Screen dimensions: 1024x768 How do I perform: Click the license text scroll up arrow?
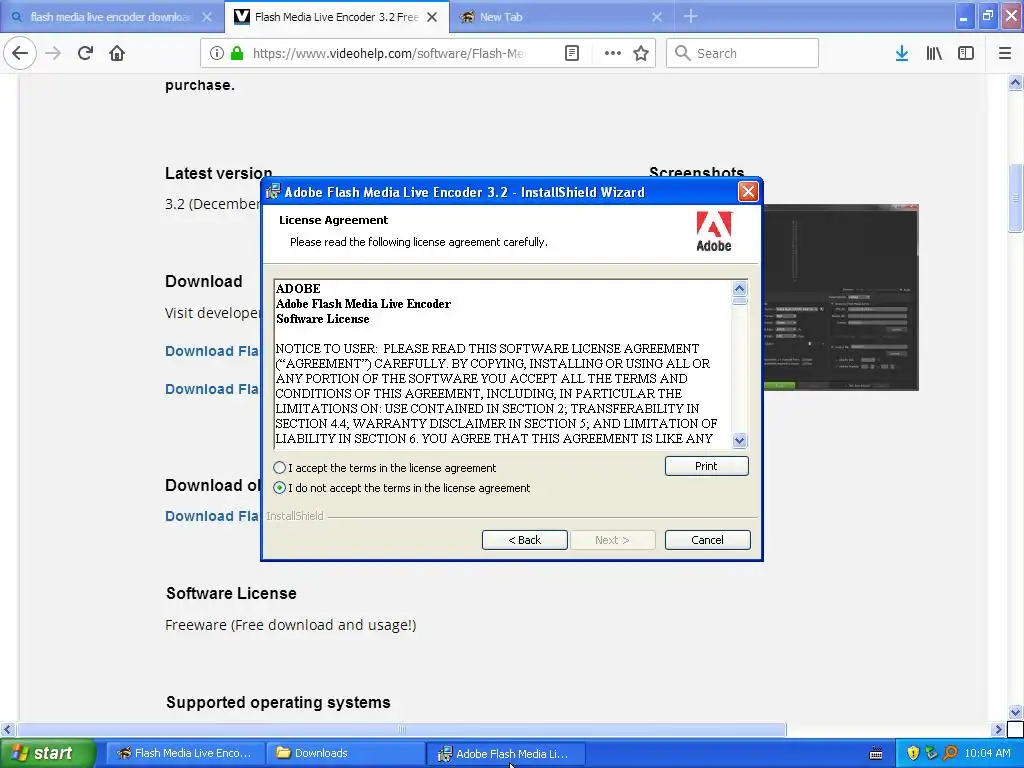739,288
